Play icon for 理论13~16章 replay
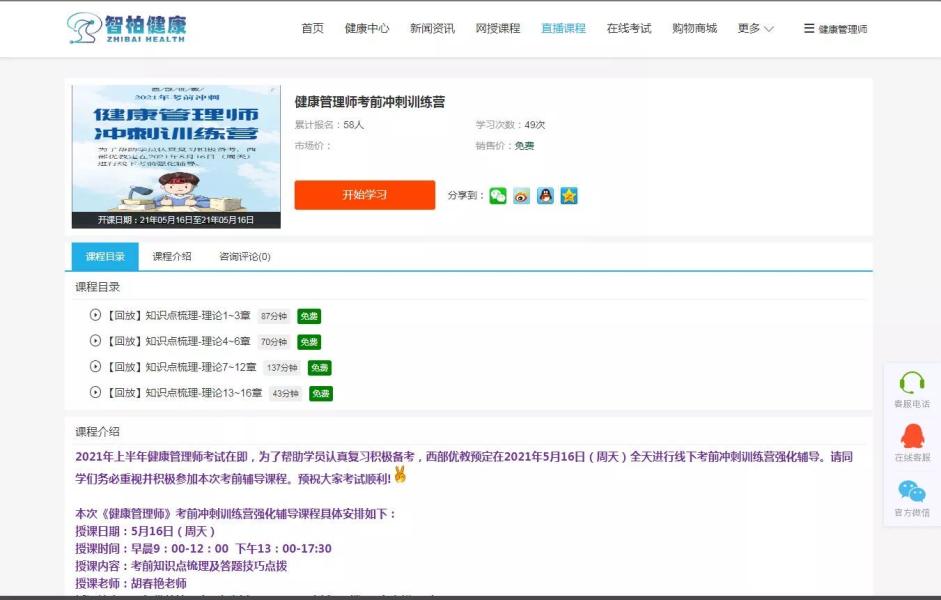This screenshot has height=600, width=941. (95, 392)
